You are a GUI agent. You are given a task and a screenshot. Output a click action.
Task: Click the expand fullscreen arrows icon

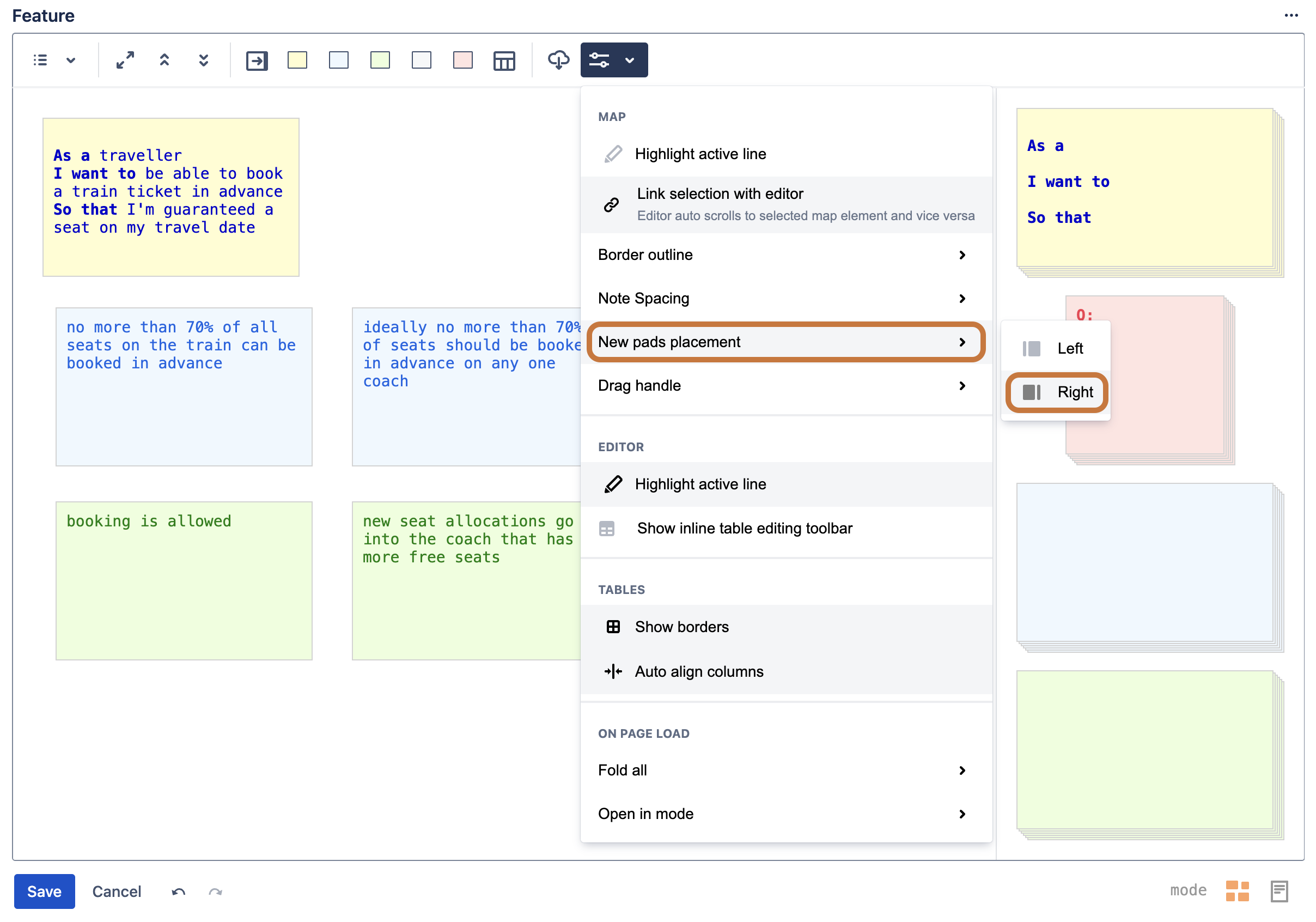tap(125, 60)
